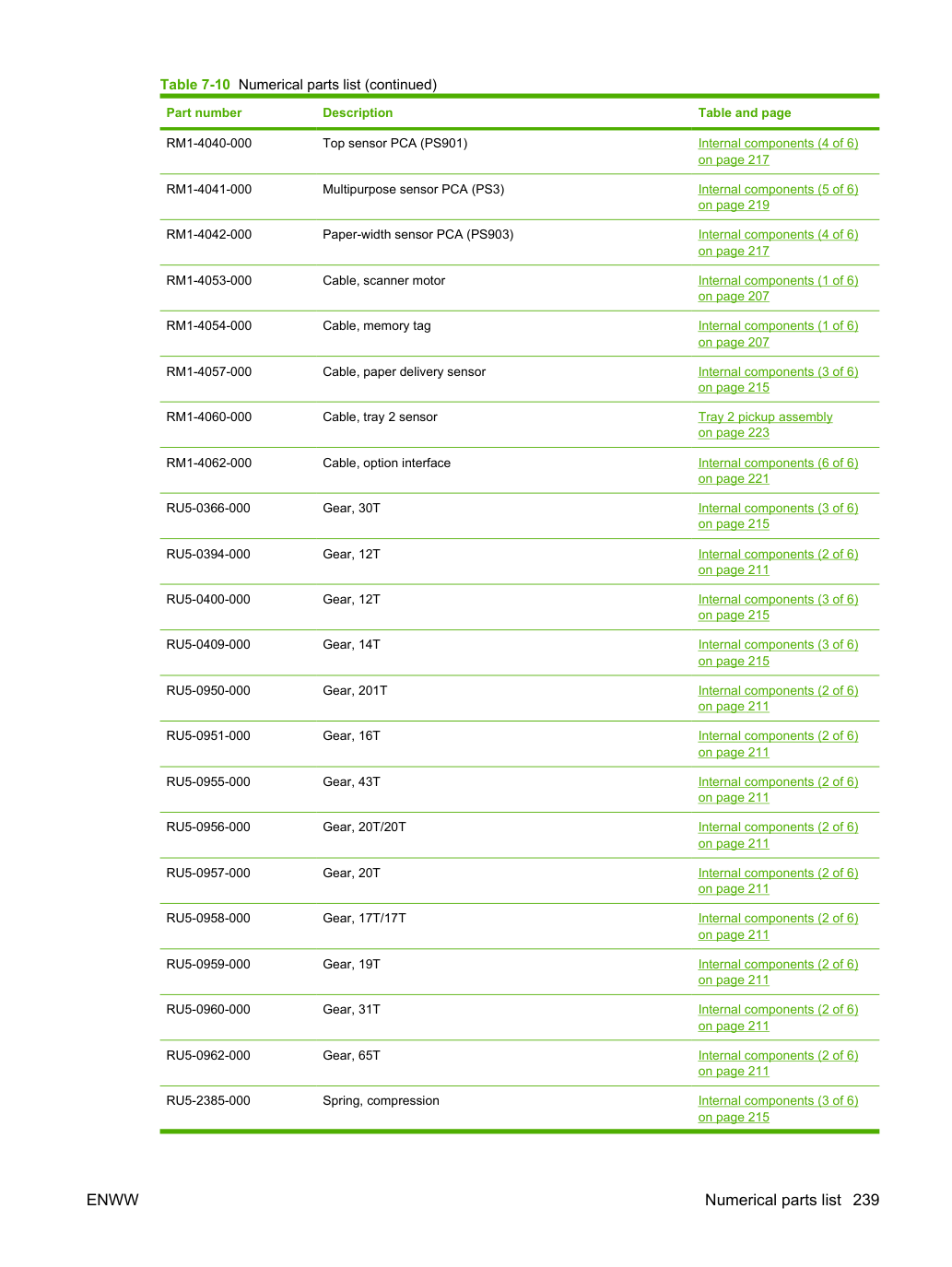Select part number RM1-4060-000
The height and width of the screenshot is (1267, 952).
click(209, 416)
